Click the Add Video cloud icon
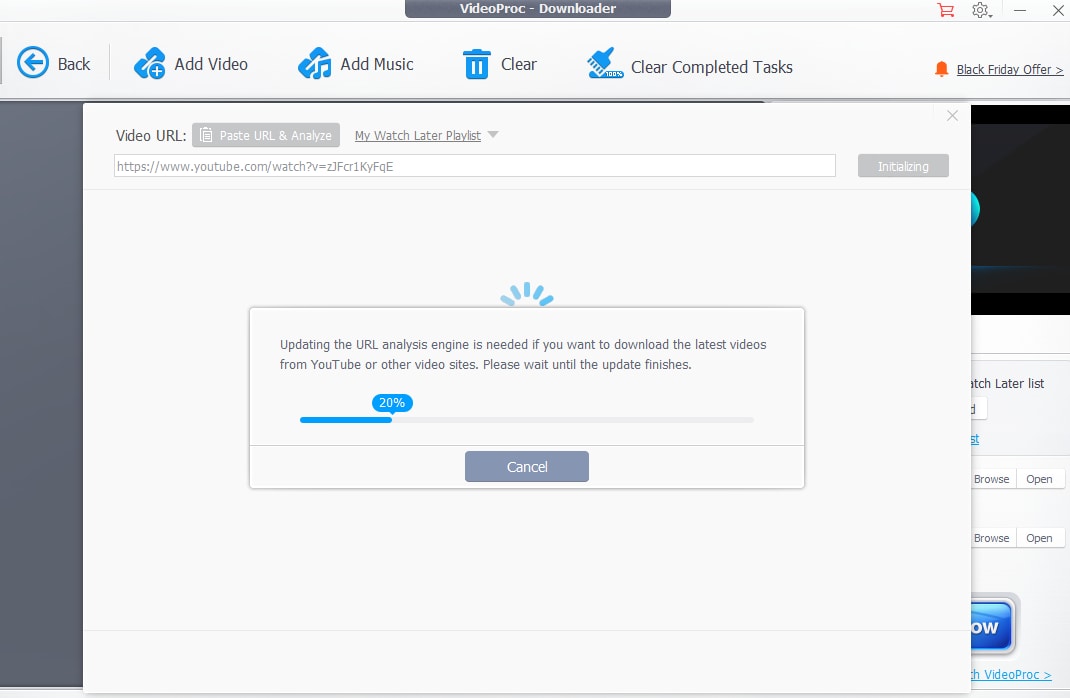Screen dimensions: 1070x698 click(x=149, y=63)
